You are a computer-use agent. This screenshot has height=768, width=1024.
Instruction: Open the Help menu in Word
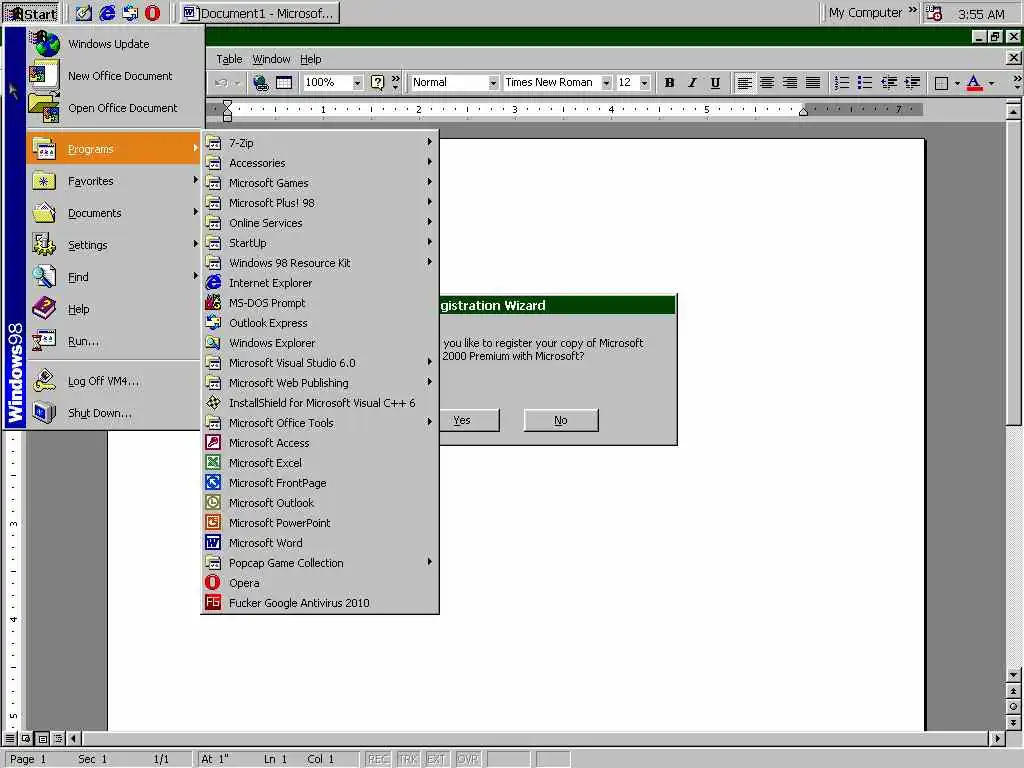(310, 59)
